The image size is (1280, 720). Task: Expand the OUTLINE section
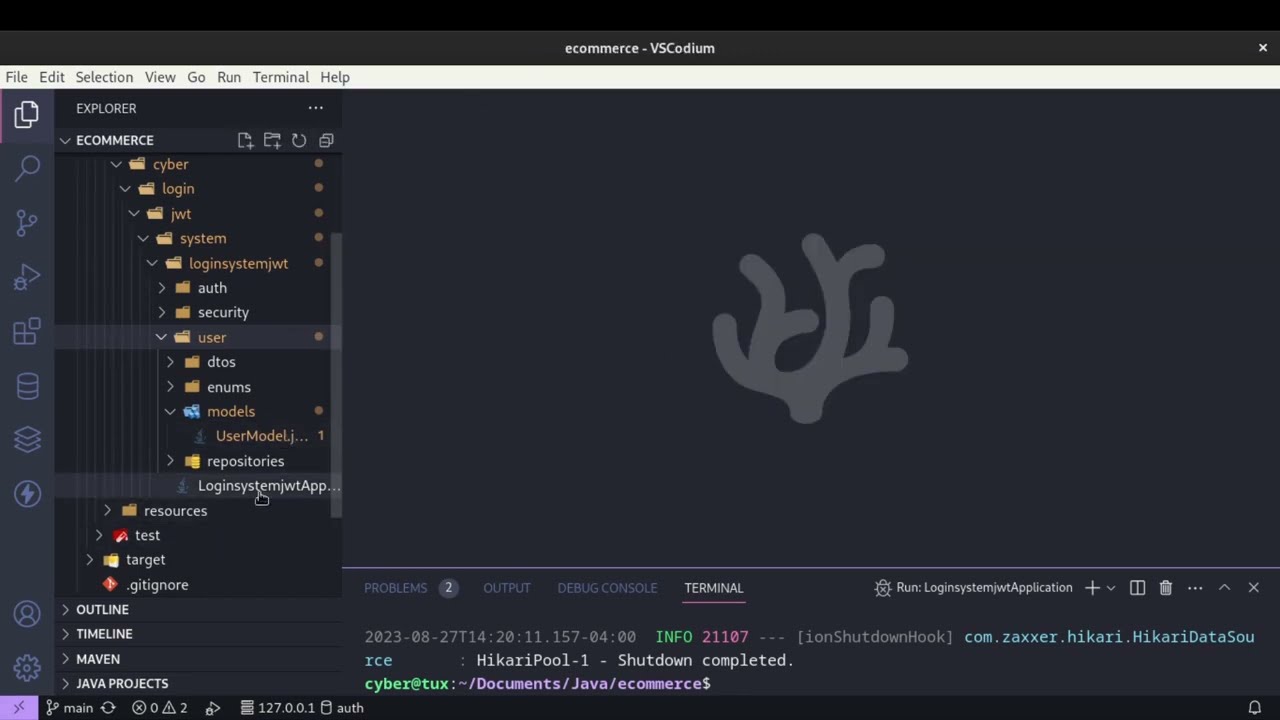[198, 609]
